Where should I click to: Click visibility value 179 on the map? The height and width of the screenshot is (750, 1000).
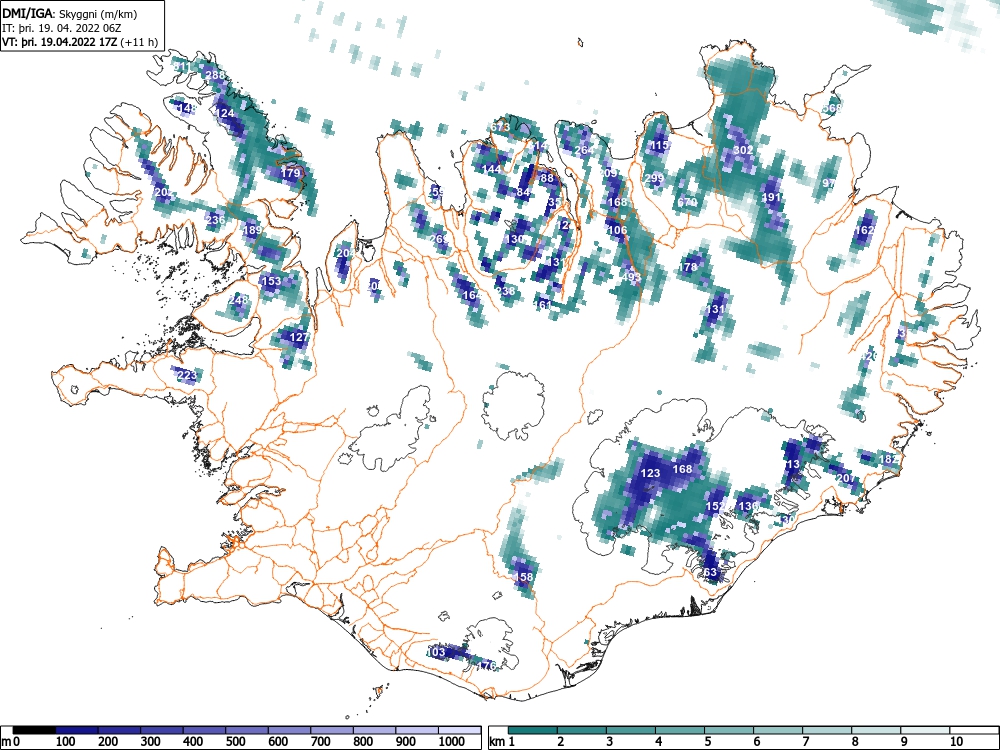(x=290, y=173)
